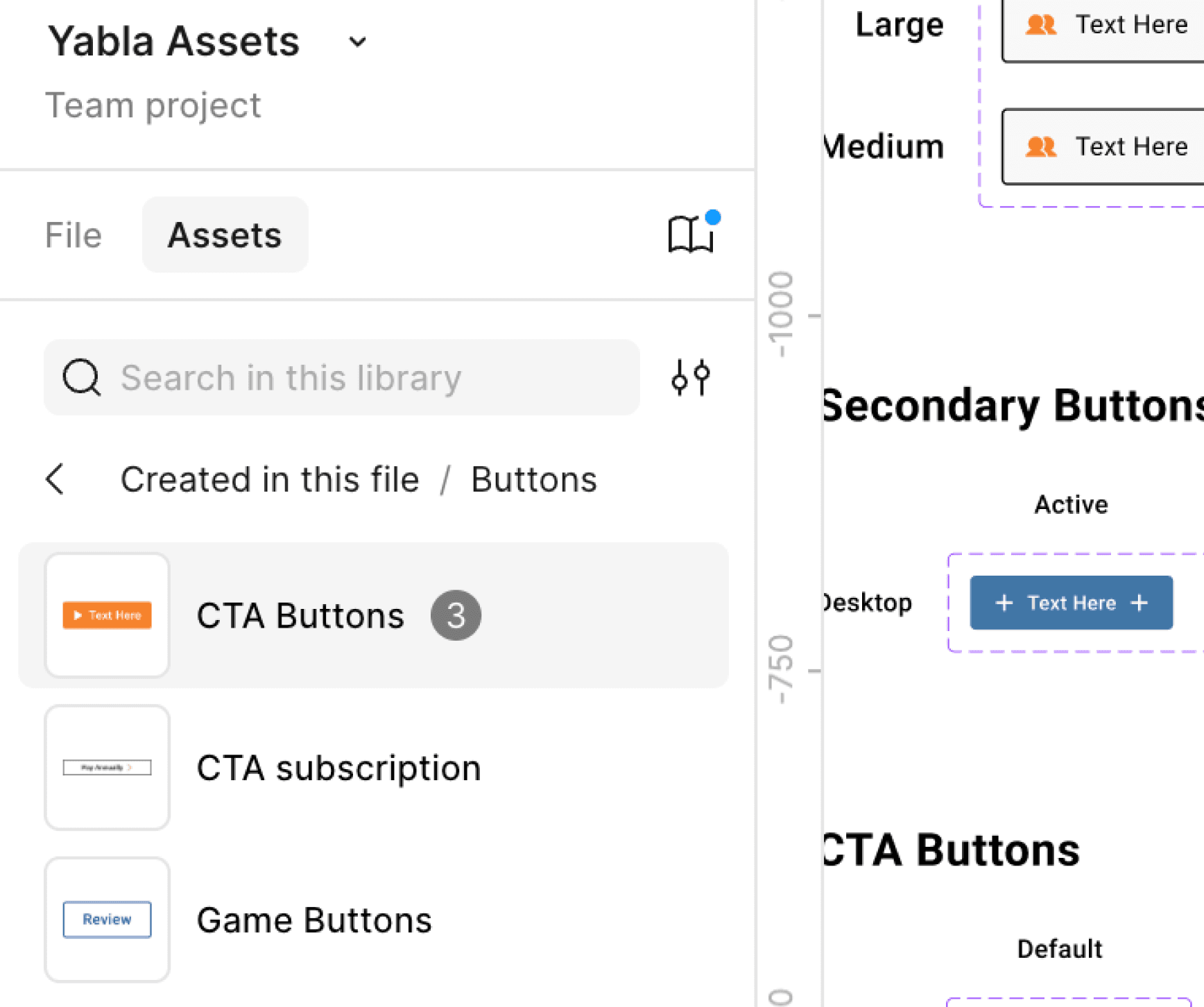Viewport: 1204px width, 1007px height.
Task: Open the CTA Buttons component group
Action: point(373,615)
